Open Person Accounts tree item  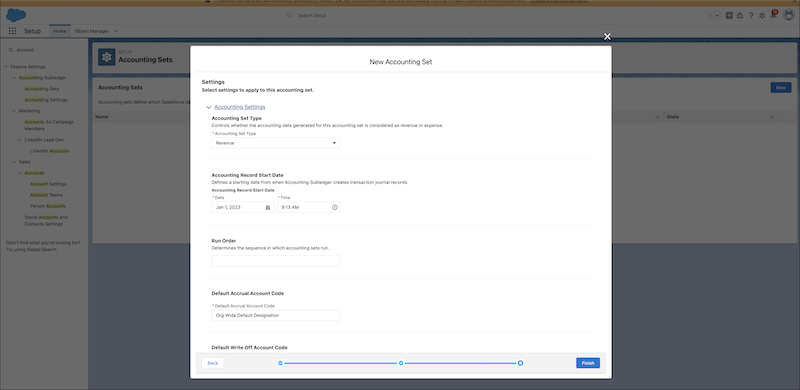pyautogui.click(x=48, y=206)
